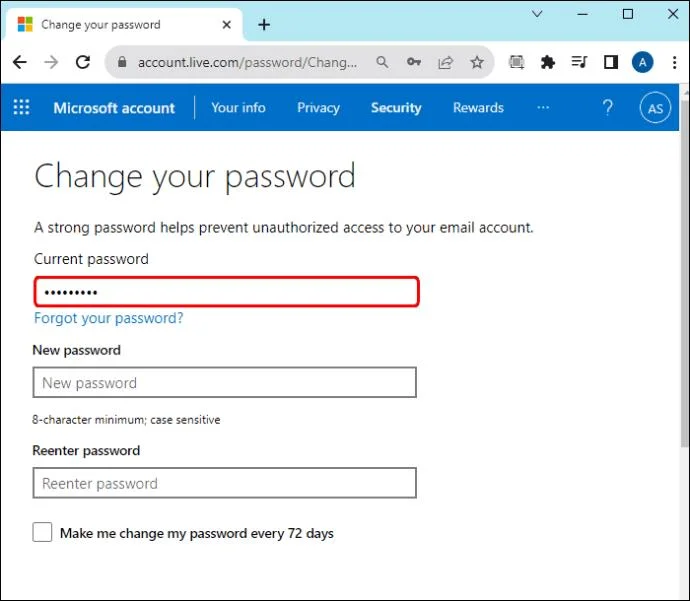Go back with the browser back arrow
Screen dimensions: 690x601
[20, 62]
